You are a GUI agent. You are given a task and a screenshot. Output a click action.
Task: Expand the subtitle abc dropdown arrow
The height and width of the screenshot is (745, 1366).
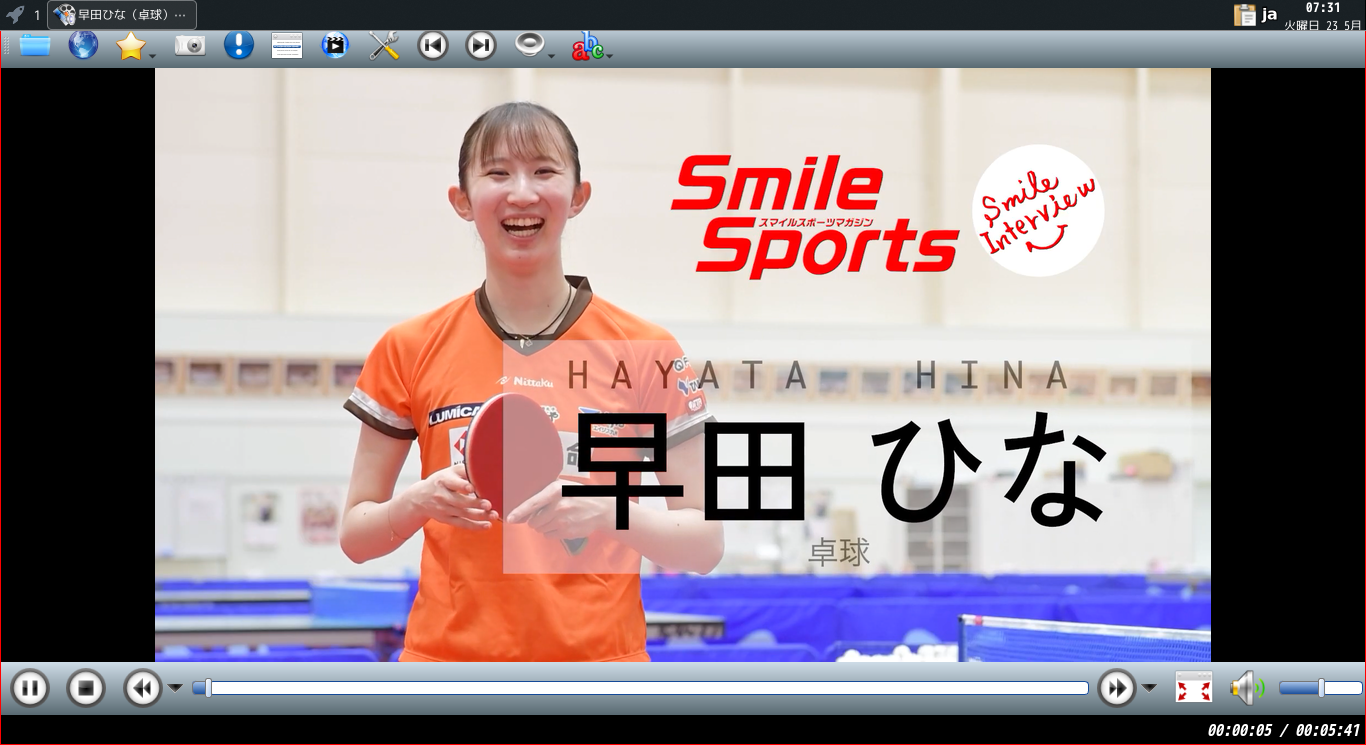(x=609, y=55)
